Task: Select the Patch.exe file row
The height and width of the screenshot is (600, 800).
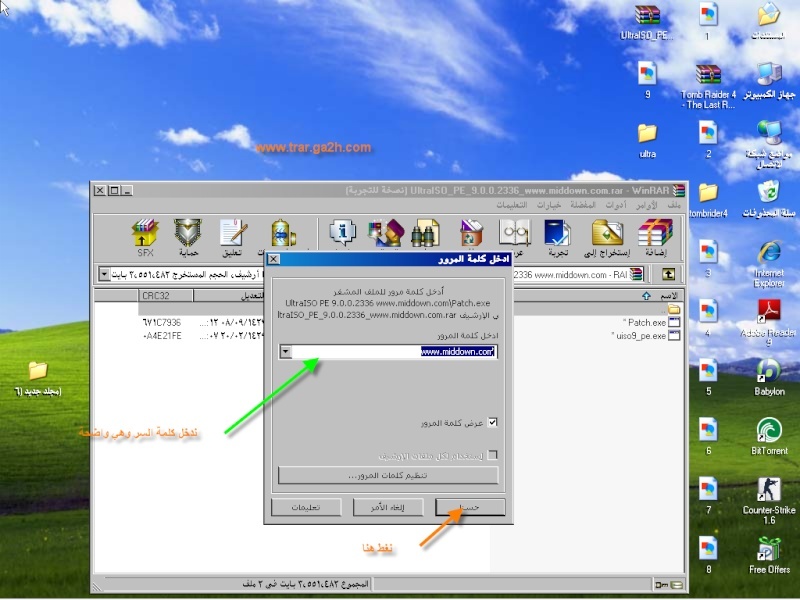Action: [646, 322]
